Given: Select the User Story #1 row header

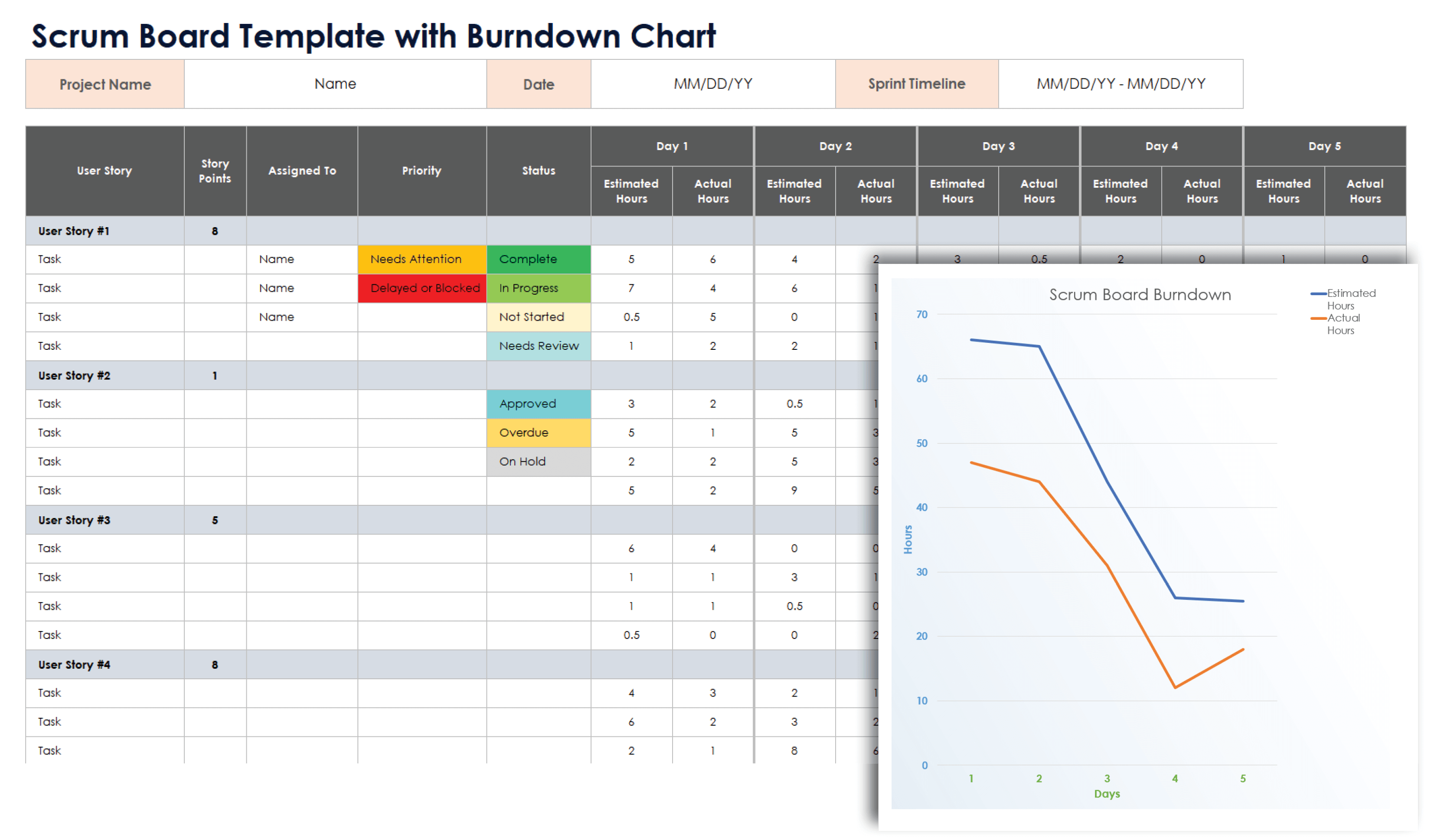Looking at the screenshot, I should [105, 231].
